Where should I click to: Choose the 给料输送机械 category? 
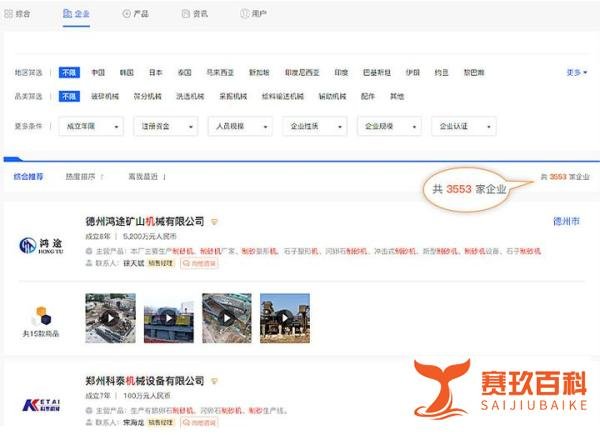[283, 96]
